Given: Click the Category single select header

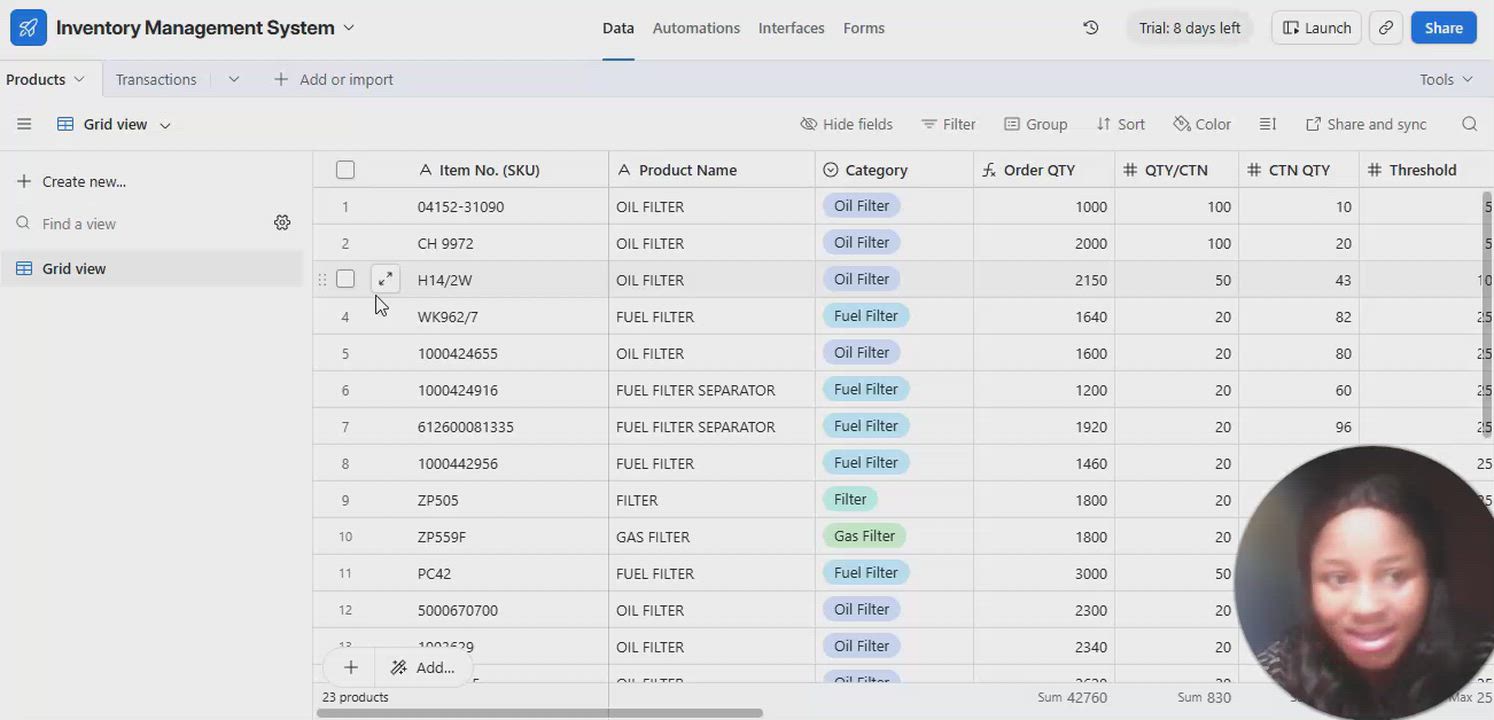Looking at the screenshot, I should coord(894,170).
